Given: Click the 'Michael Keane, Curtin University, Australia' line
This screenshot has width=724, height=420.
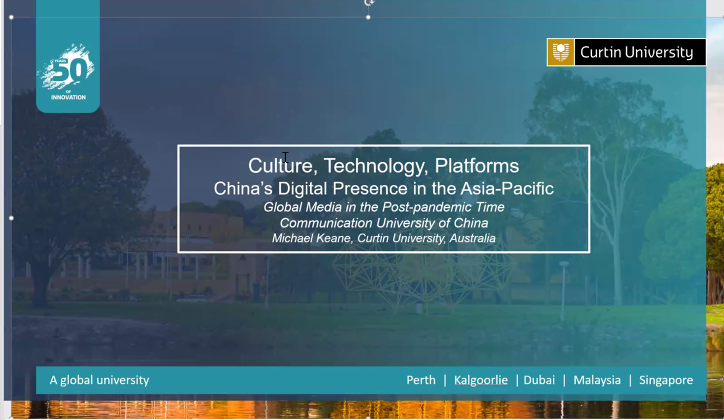Looking at the screenshot, I should tap(383, 238).
